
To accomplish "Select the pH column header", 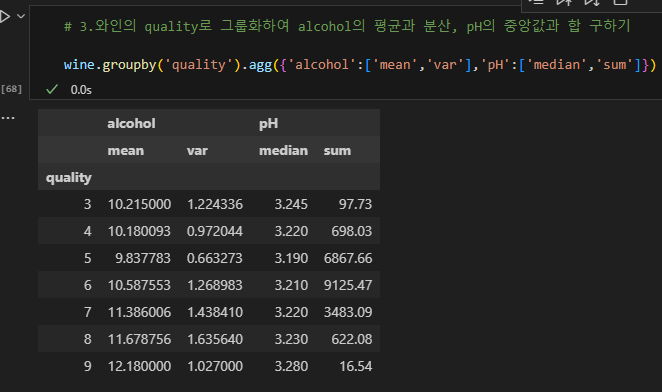I will 269,124.
